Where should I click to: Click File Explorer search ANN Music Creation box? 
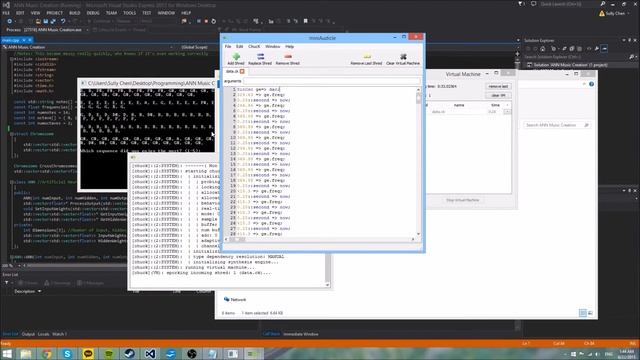557,125
